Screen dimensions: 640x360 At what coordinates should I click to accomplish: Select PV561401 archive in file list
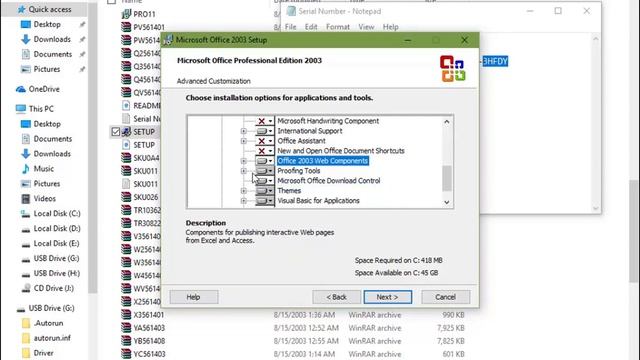(149, 27)
